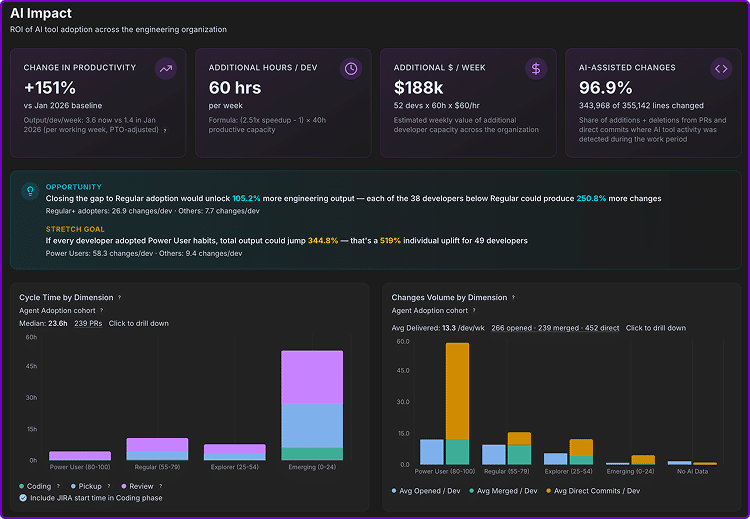Click the trending-up arrow icon on the productivity card
This screenshot has height=519, width=750.
point(166,69)
